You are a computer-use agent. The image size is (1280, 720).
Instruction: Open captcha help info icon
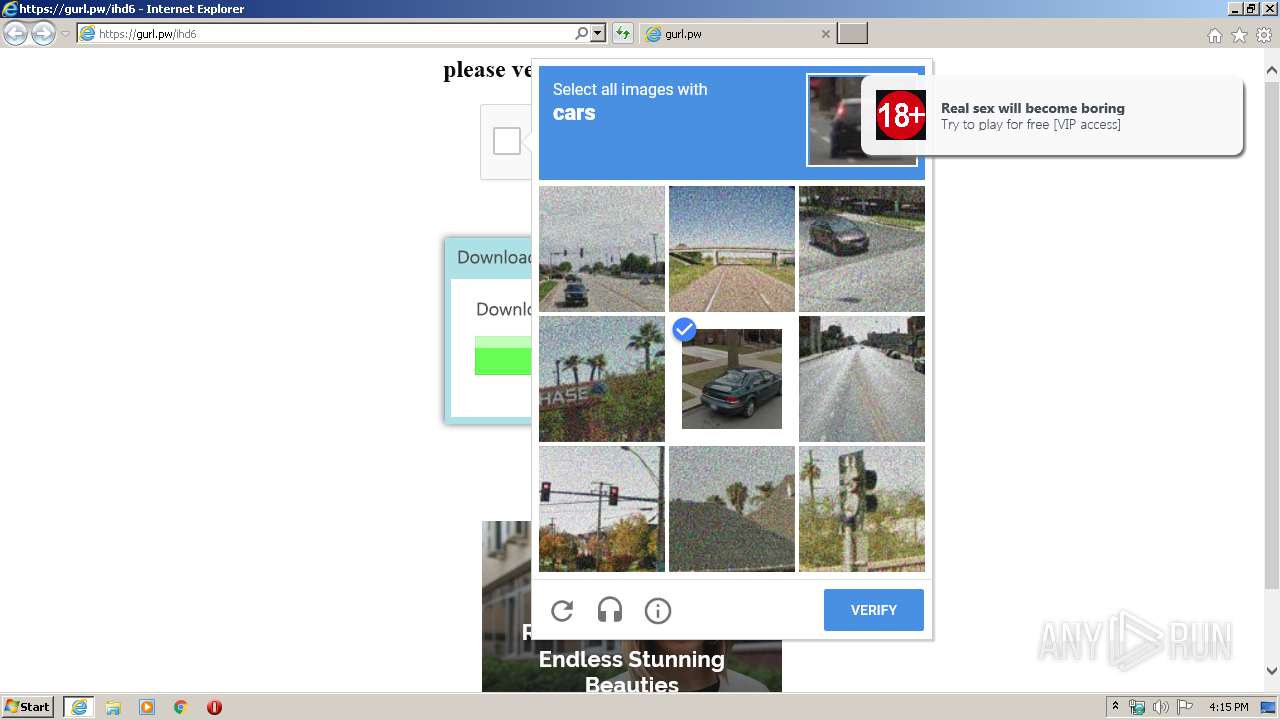coord(658,610)
